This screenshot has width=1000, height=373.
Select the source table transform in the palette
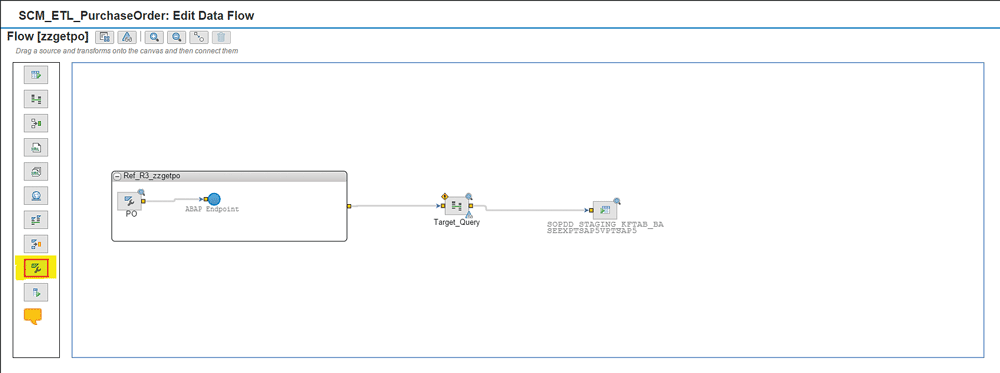pos(36,75)
